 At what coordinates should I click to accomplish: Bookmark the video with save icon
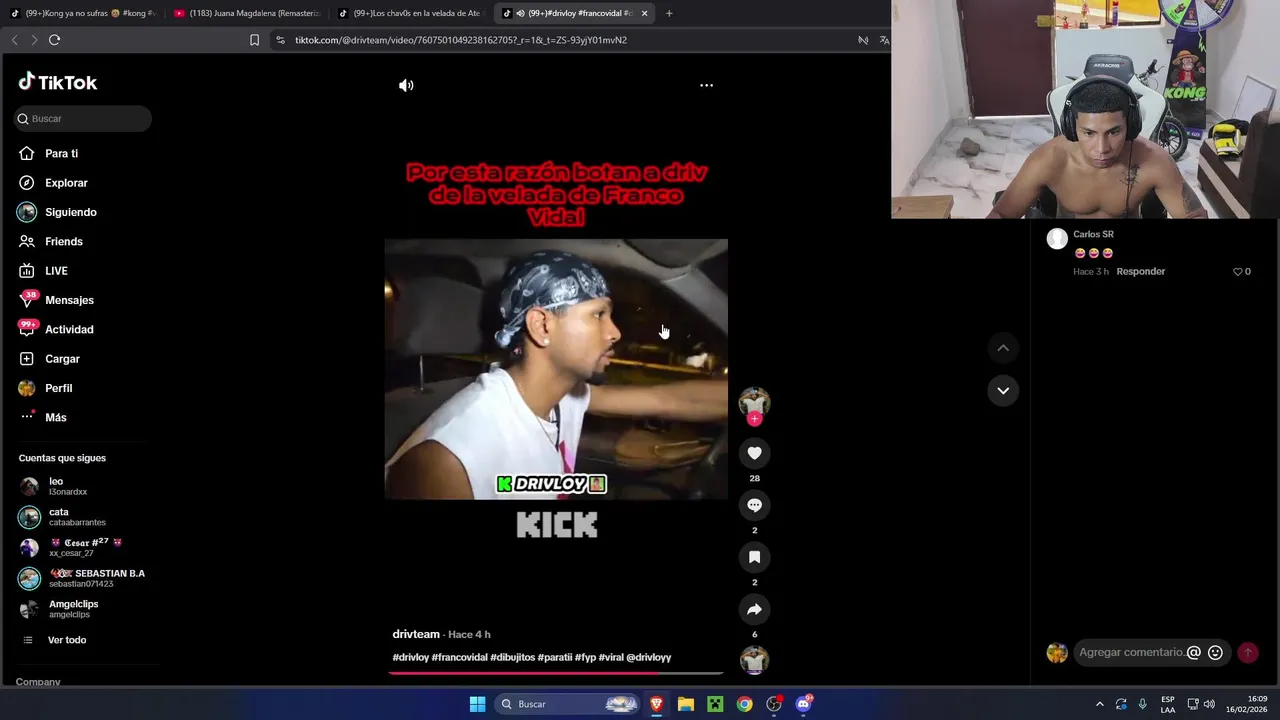coord(754,557)
